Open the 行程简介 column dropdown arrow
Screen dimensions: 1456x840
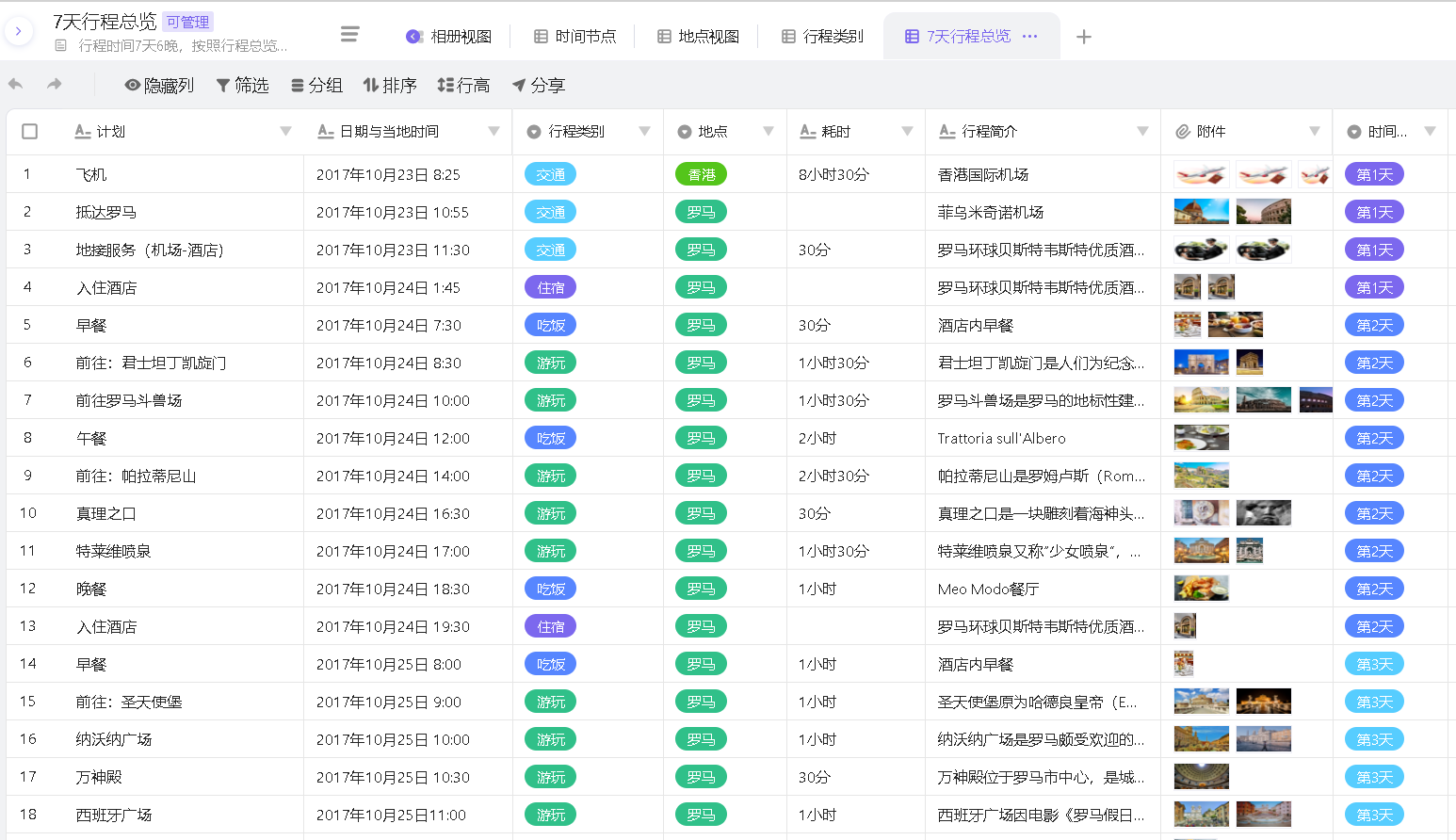[x=1142, y=132]
